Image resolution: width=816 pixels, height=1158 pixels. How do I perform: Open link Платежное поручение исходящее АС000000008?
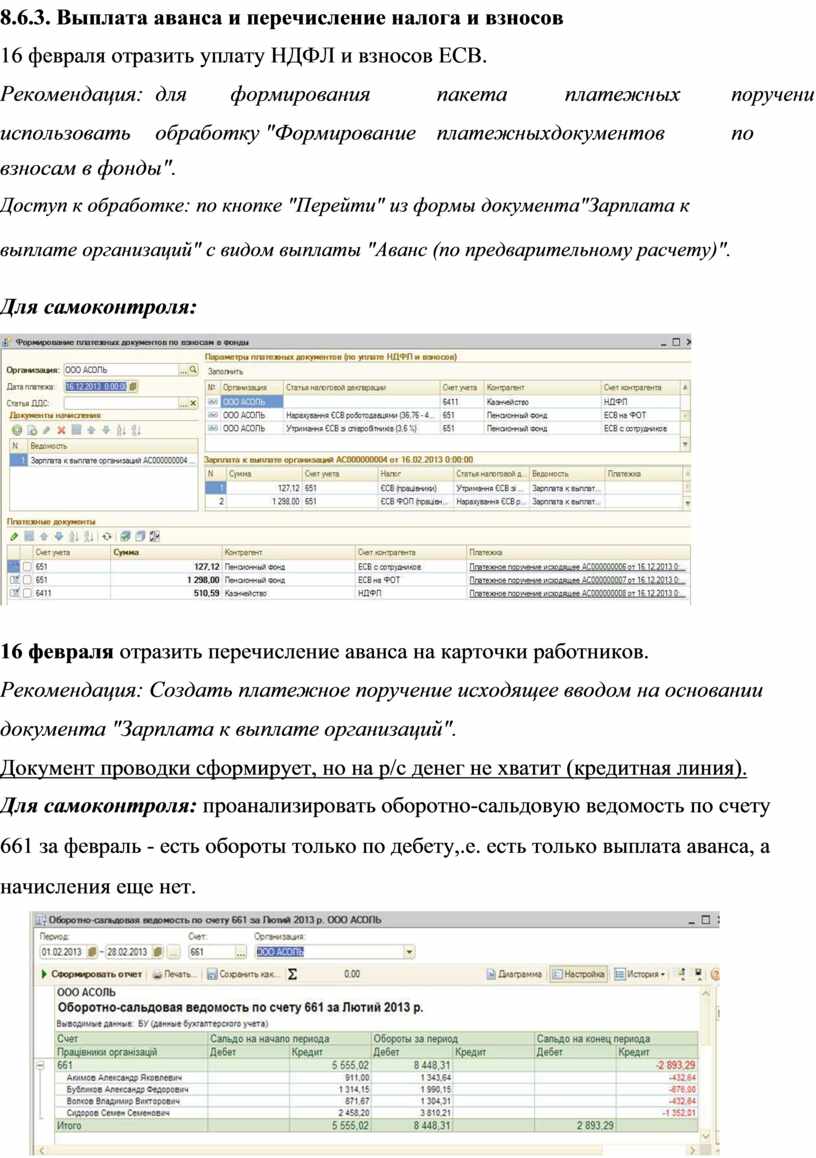577,593
